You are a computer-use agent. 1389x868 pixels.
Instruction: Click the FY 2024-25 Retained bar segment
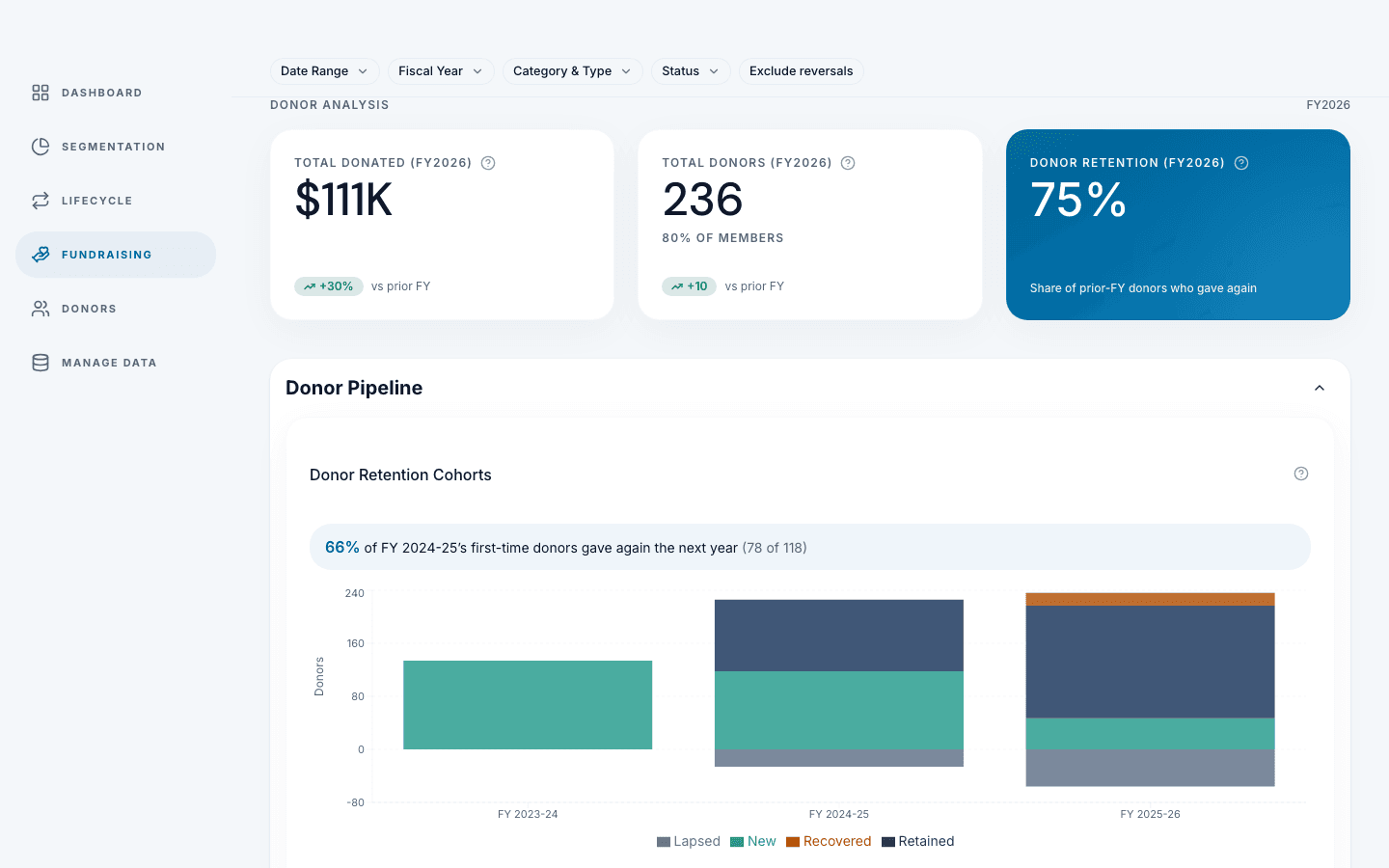coord(839,636)
